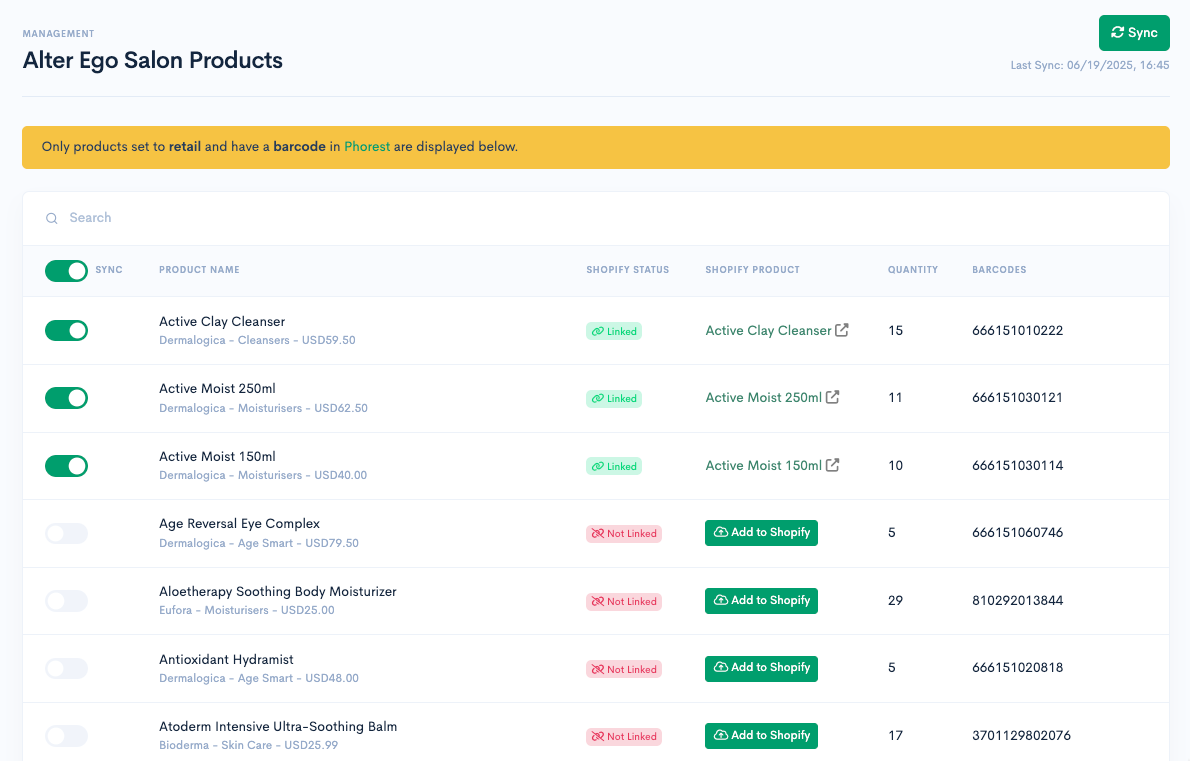
Task: Select barcode 666151030121
Action: (x=1018, y=398)
